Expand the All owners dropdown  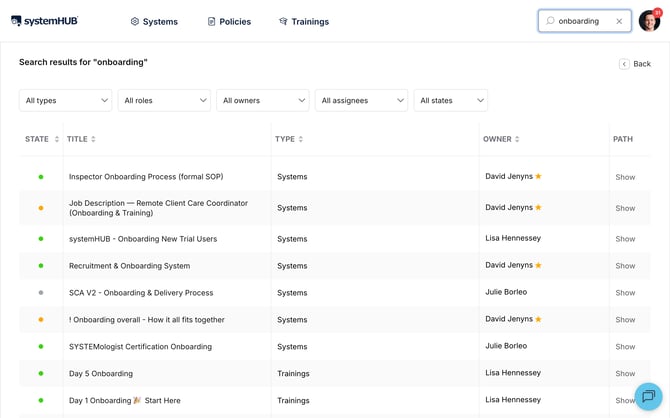click(263, 100)
